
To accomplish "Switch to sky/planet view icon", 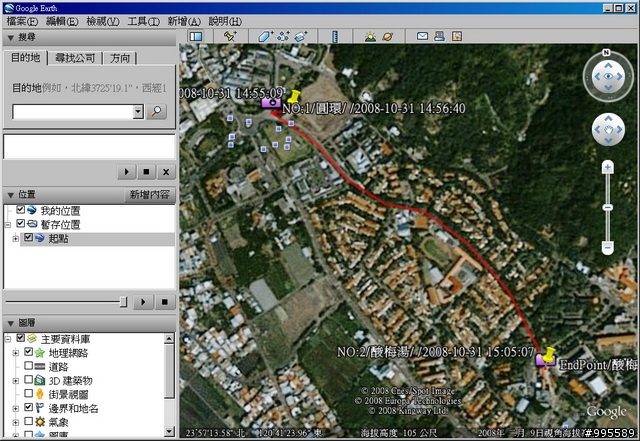I will point(388,36).
